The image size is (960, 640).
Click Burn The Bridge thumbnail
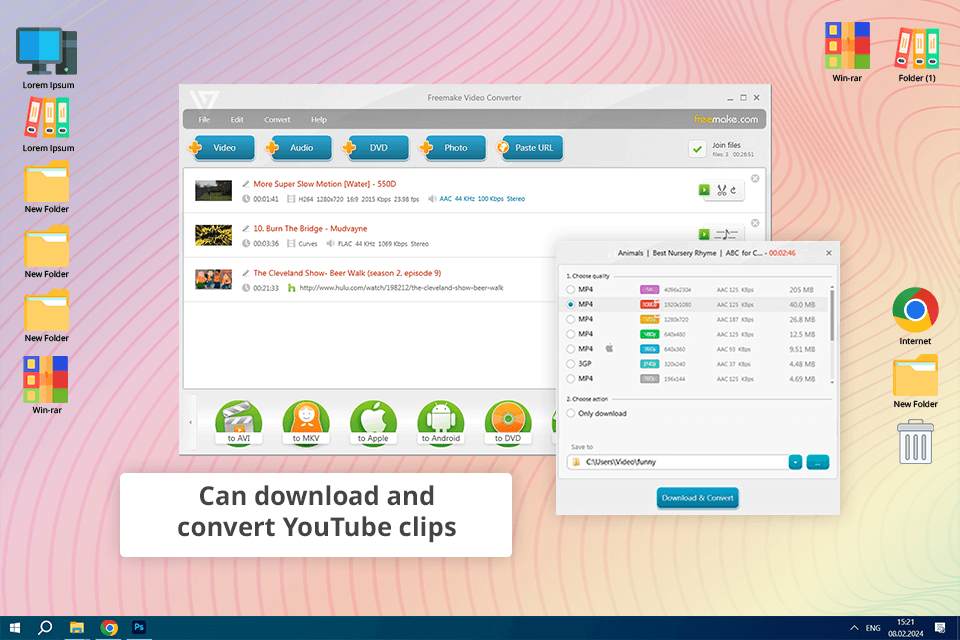tap(213, 235)
